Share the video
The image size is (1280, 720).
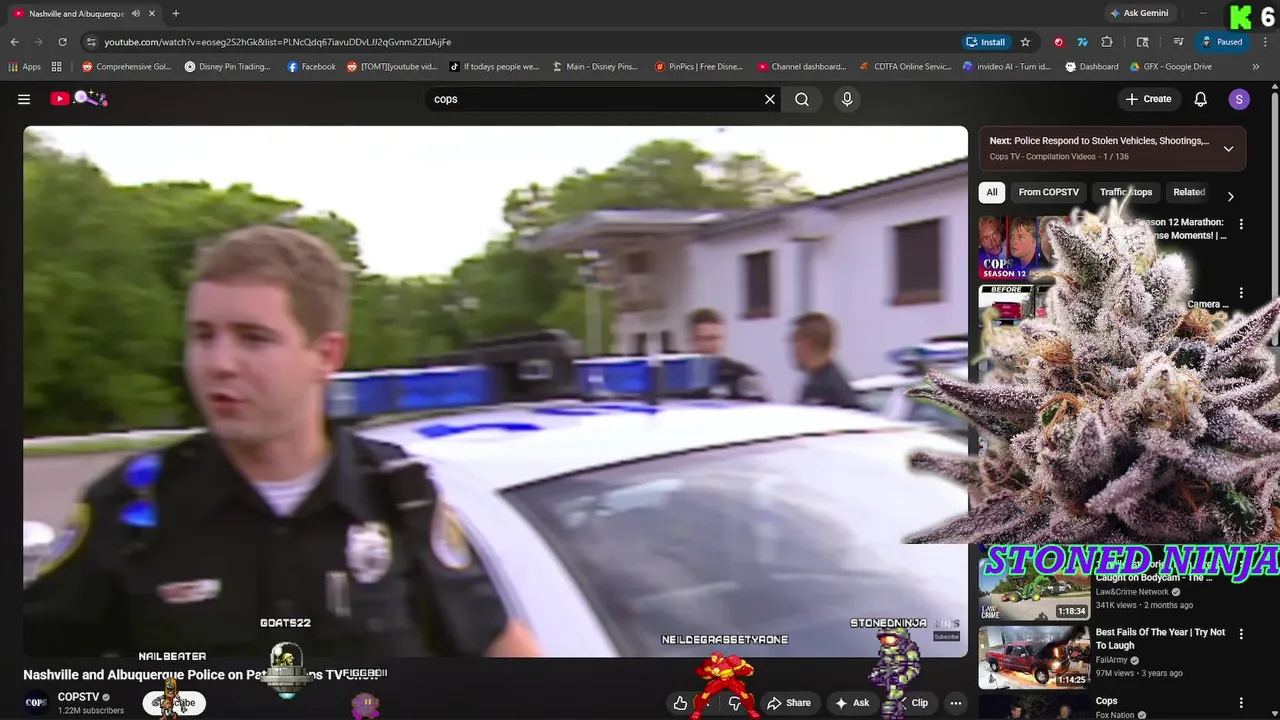pyautogui.click(x=789, y=703)
